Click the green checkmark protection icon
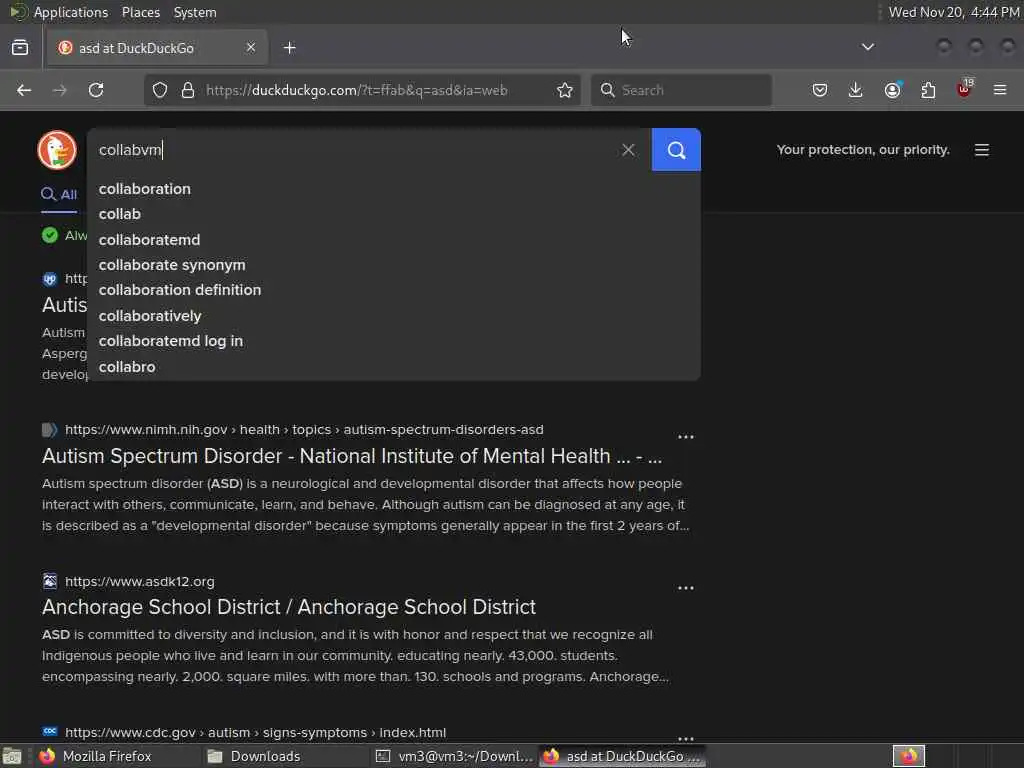This screenshot has width=1024, height=768. pos(50,235)
